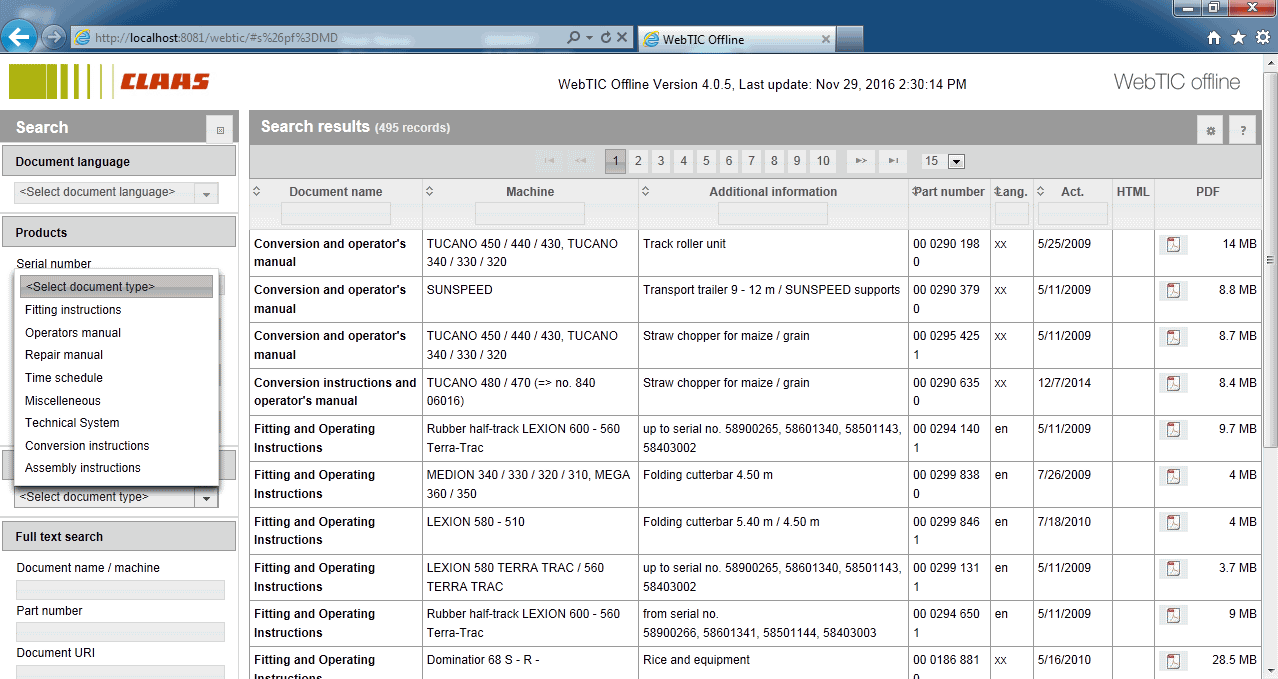1278x679 pixels.
Task: Open PDF for LEXION 580 TERRA TRAC instructions
Action: [x=1173, y=569]
